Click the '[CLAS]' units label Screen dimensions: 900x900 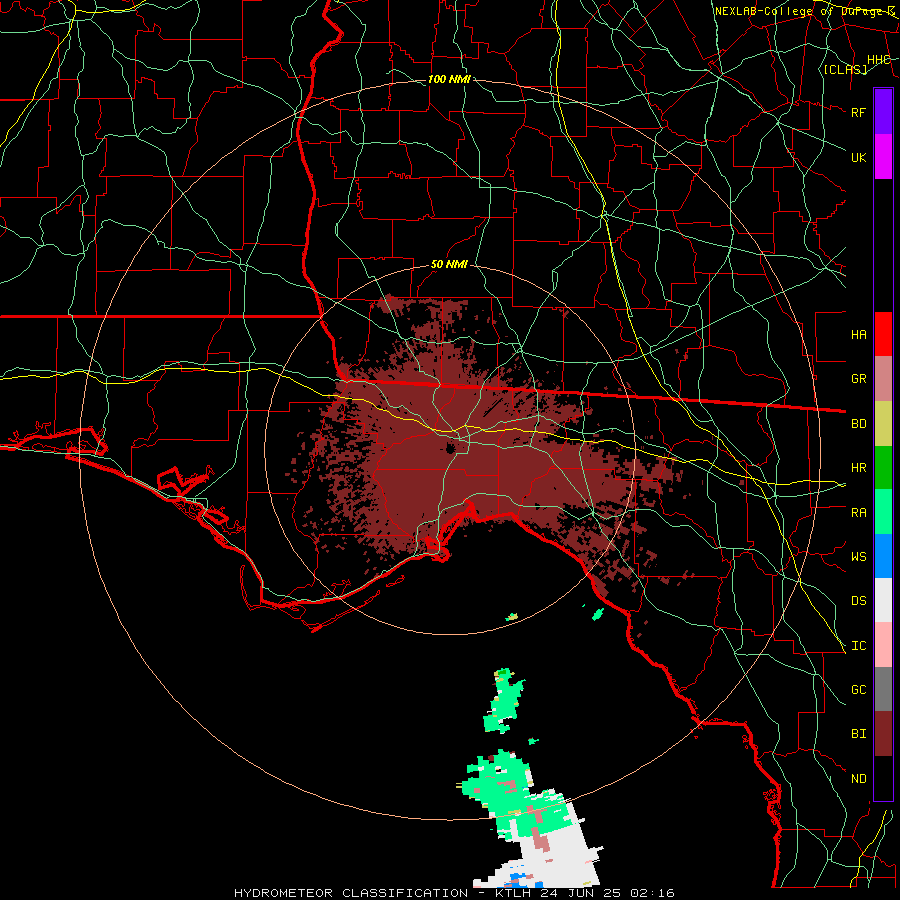pos(845,69)
